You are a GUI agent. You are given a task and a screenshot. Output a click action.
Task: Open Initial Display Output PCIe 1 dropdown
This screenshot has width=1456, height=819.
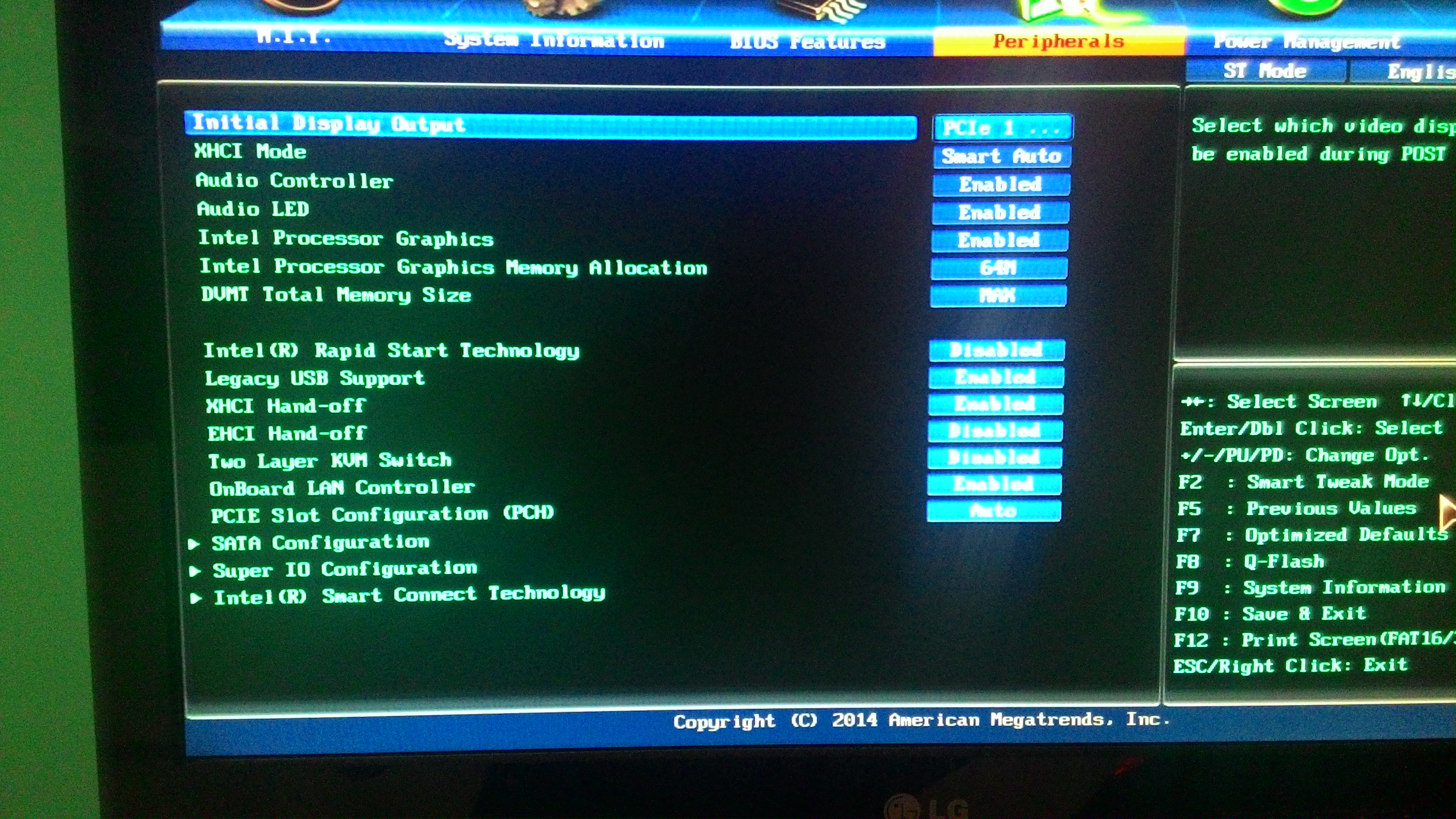pyautogui.click(x=1002, y=128)
